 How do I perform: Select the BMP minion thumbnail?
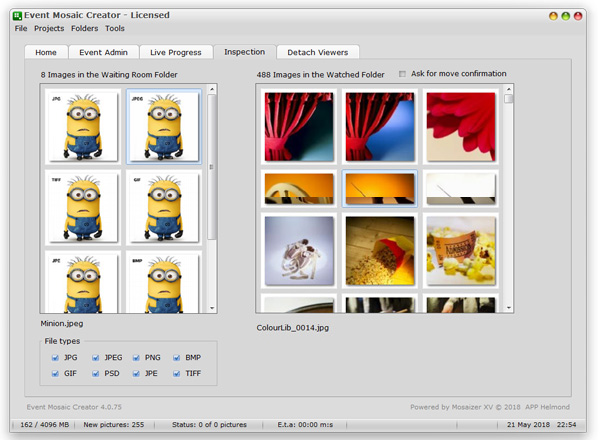point(164,282)
